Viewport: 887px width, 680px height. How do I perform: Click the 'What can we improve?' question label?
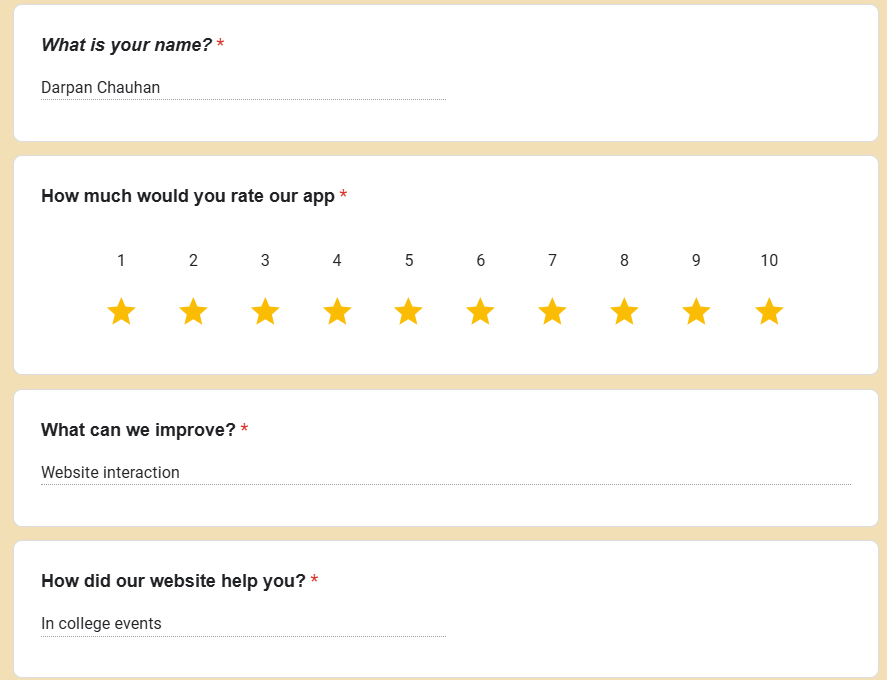[138, 430]
